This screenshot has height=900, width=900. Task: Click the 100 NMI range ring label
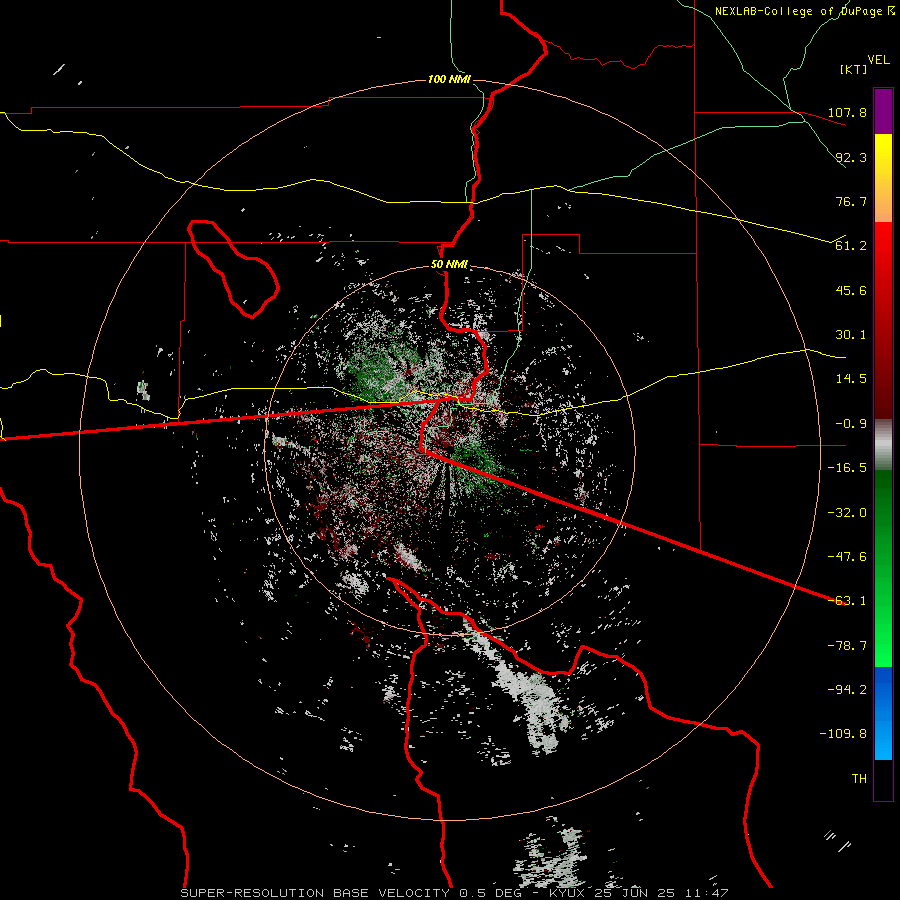(x=449, y=79)
